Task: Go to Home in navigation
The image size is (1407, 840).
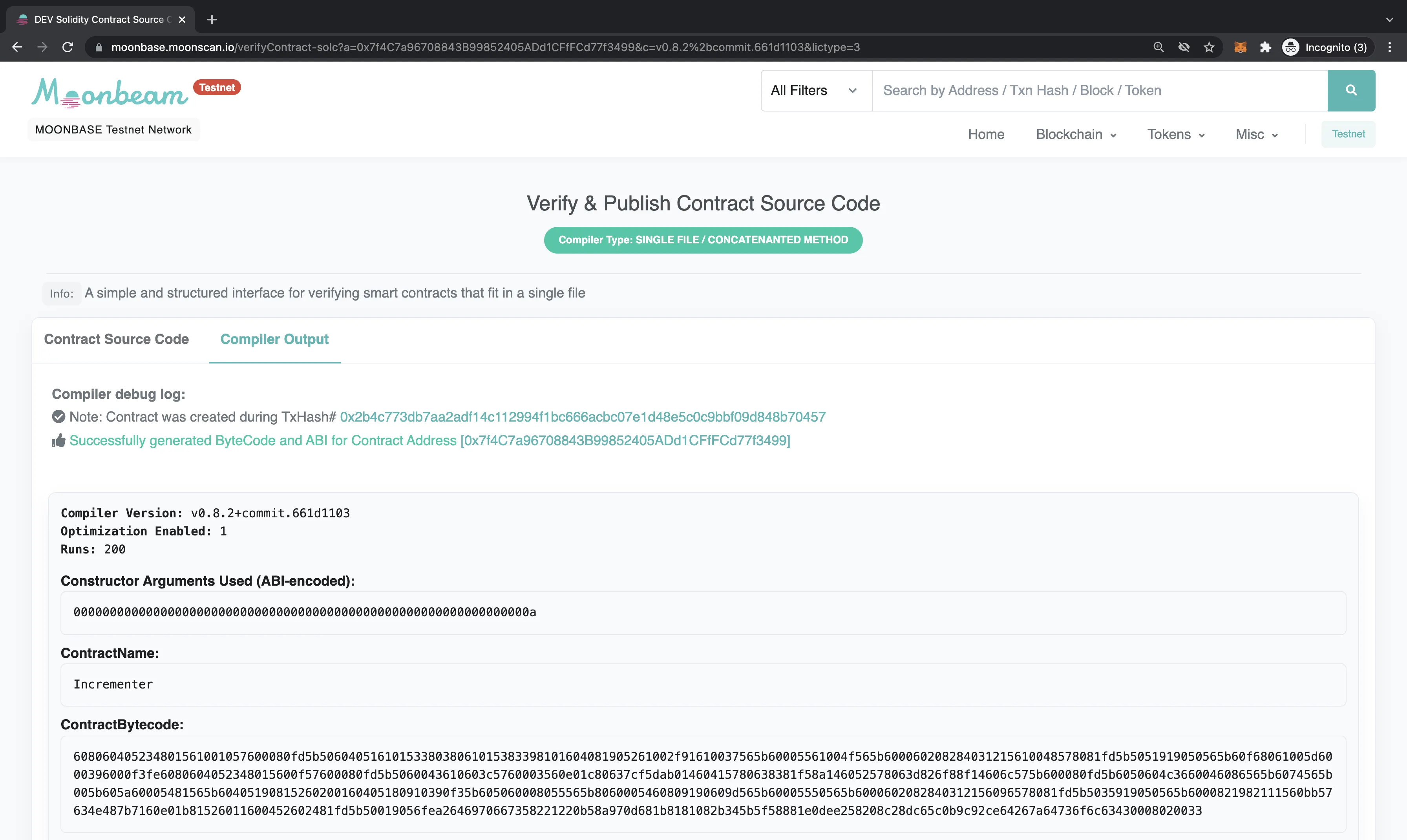Action: point(986,134)
